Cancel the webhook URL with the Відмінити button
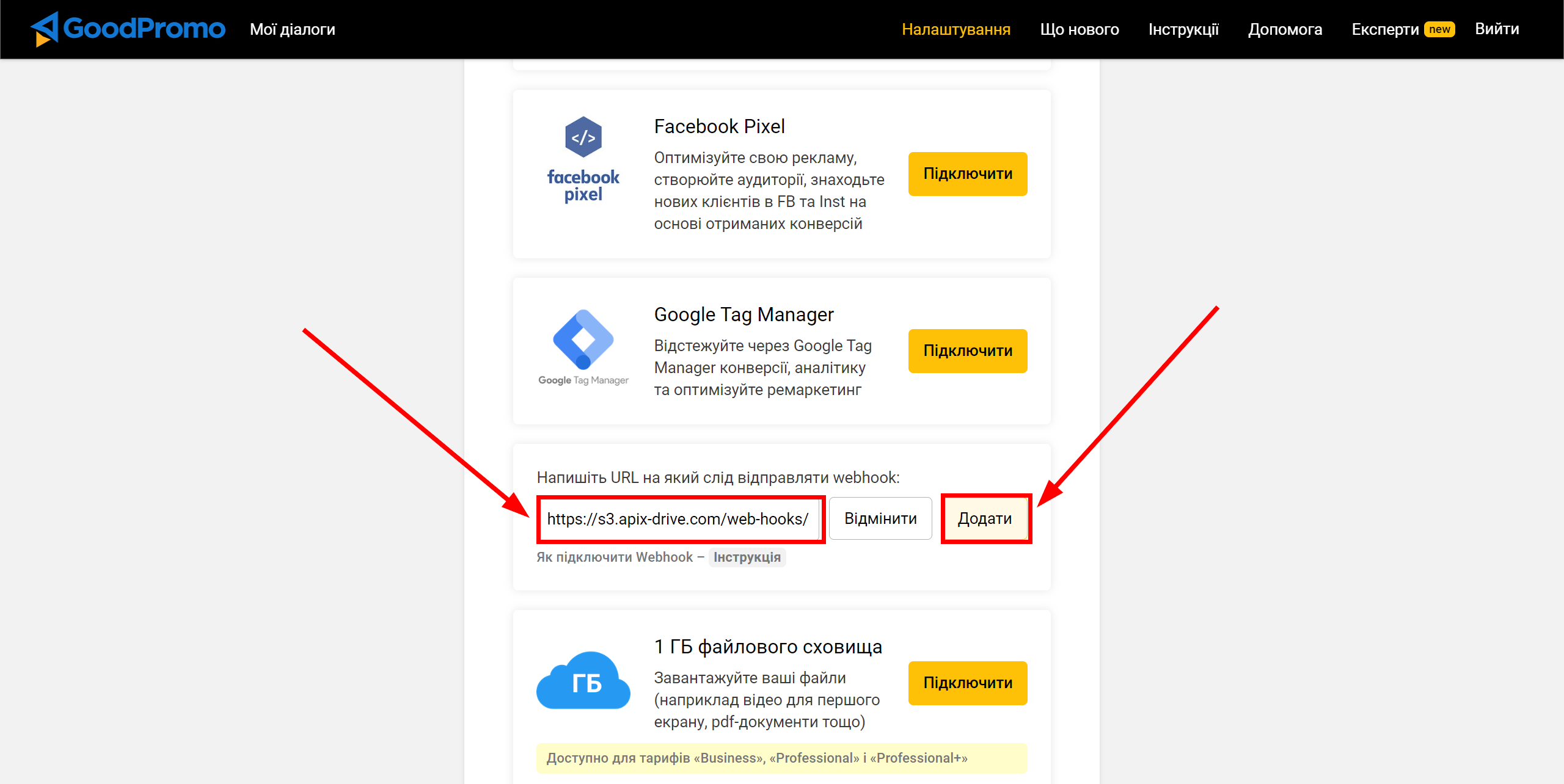This screenshot has height=784, width=1564. click(x=880, y=518)
